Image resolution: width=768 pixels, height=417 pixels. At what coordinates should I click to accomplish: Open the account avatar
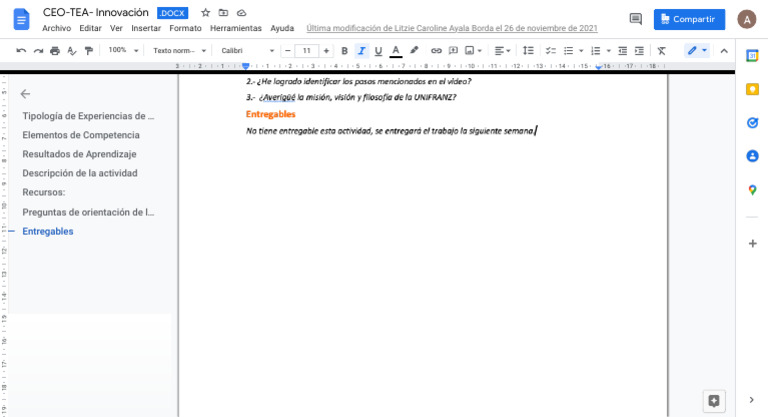click(746, 19)
